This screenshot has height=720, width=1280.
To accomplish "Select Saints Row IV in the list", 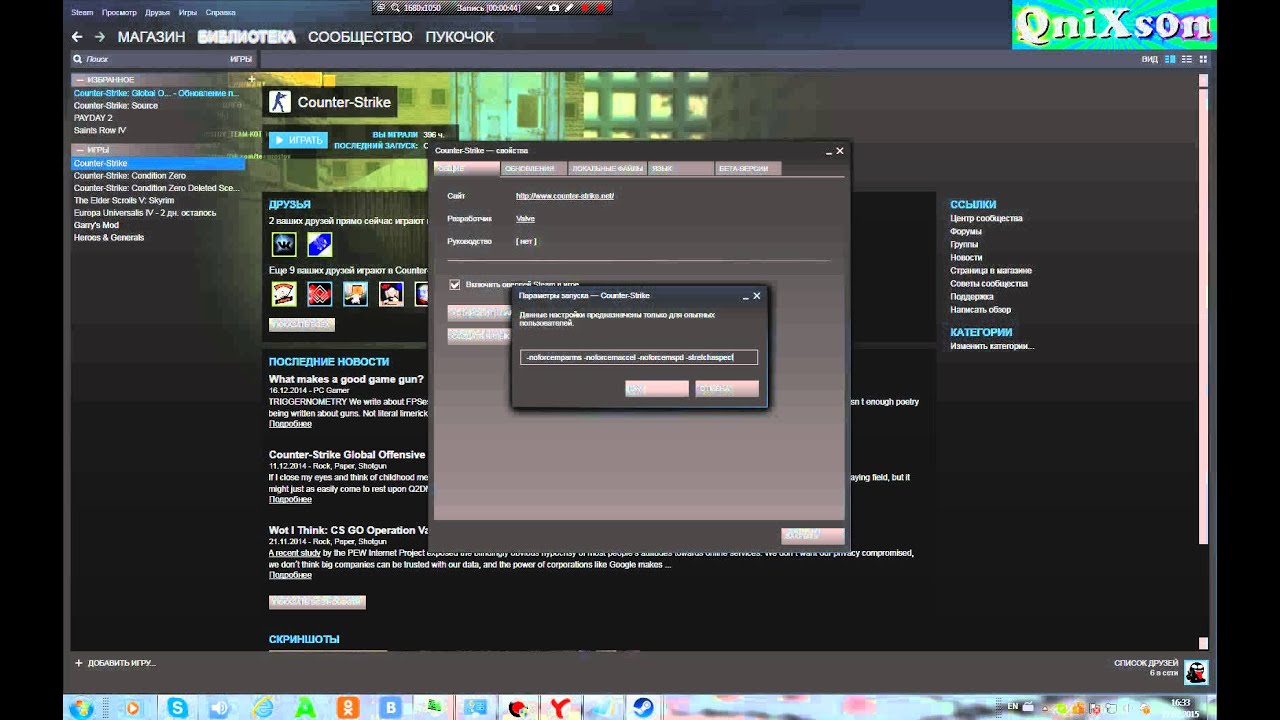I will pos(100,130).
